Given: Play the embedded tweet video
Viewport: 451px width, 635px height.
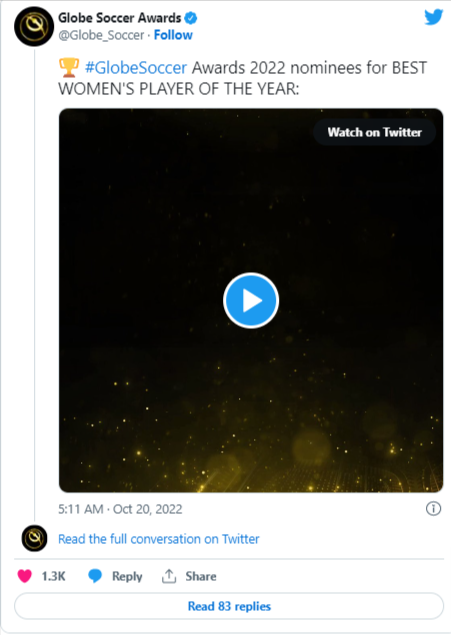Looking at the screenshot, I should pos(251,300).
